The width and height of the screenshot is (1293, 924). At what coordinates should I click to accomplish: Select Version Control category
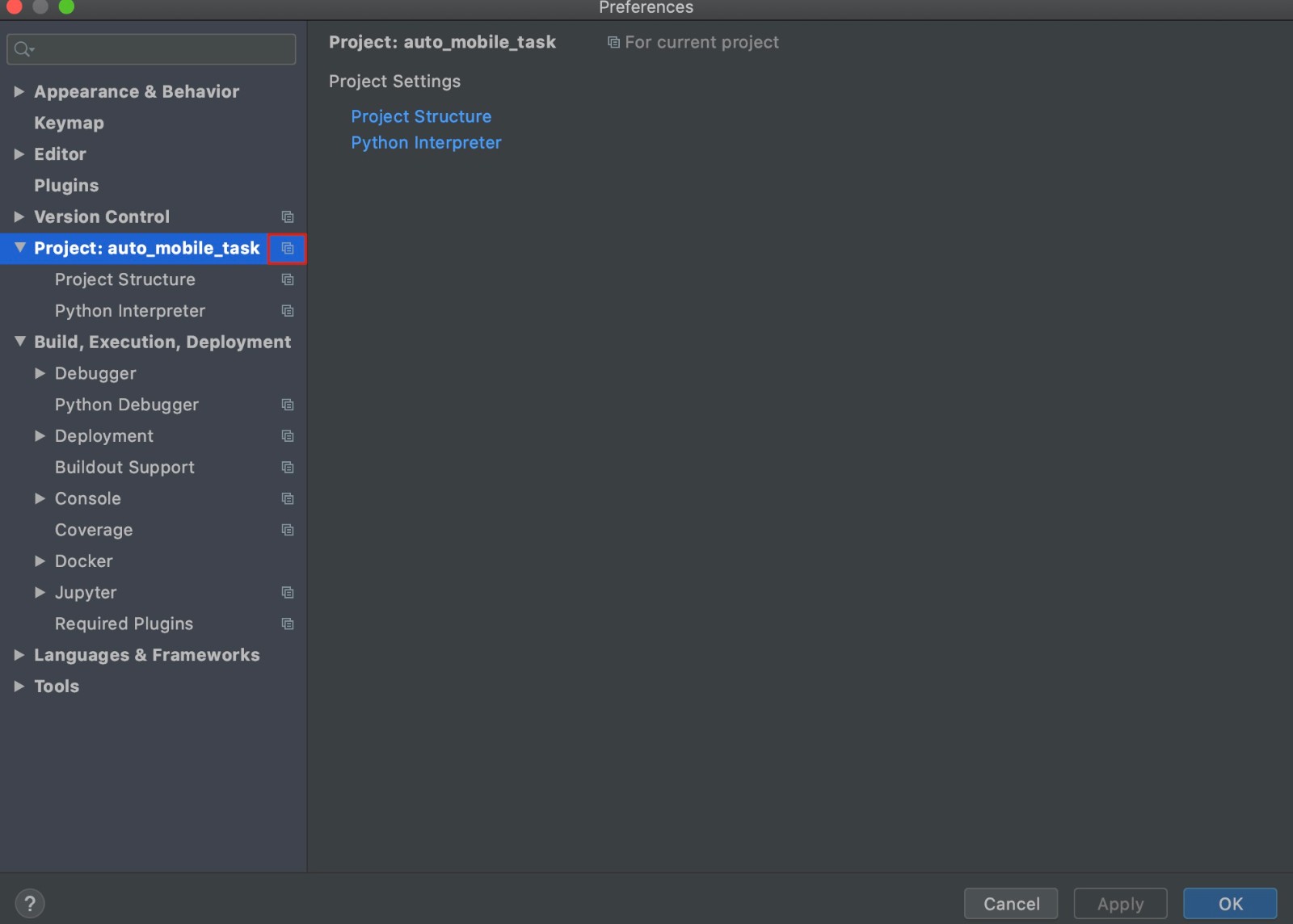102,216
